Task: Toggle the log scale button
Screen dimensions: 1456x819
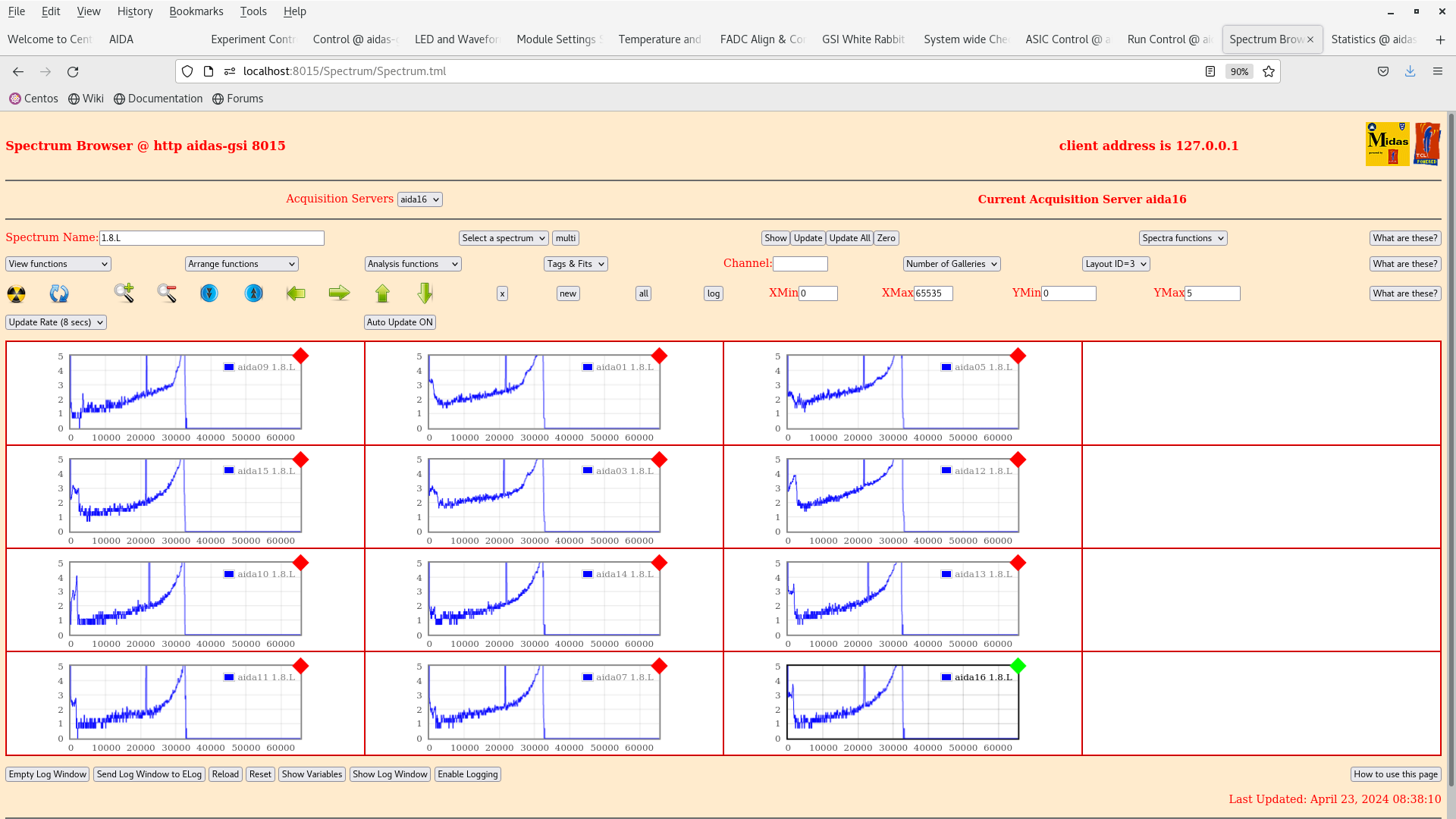Action: [x=714, y=293]
